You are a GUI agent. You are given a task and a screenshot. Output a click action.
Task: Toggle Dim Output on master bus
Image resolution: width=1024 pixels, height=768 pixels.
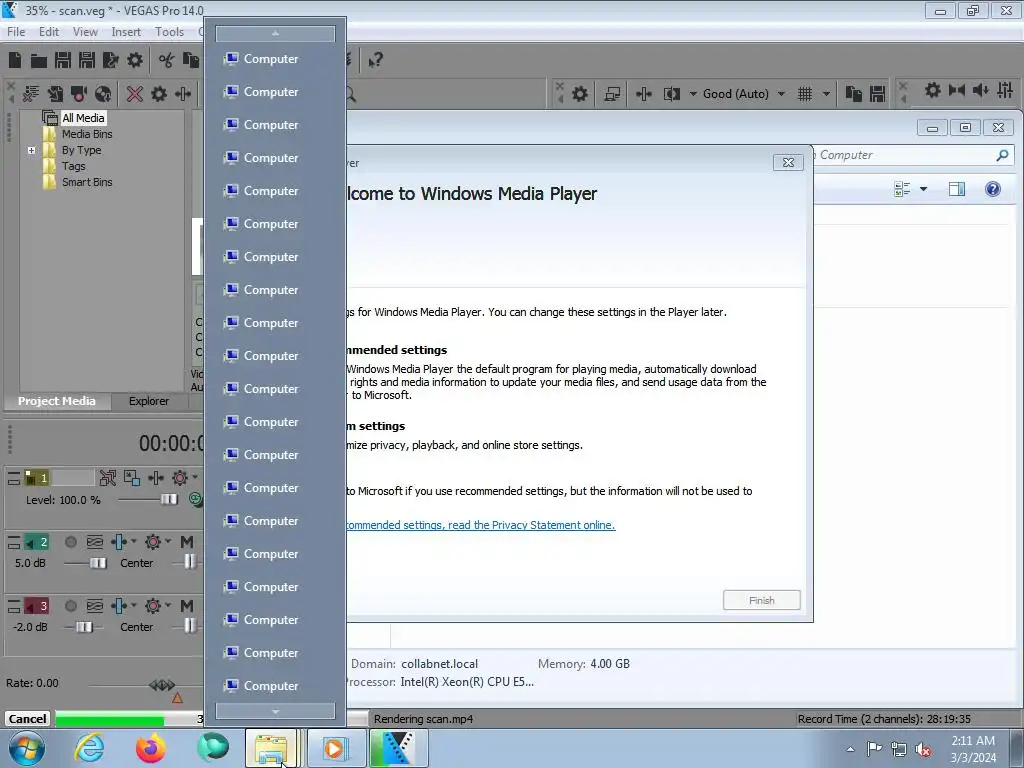pos(981,90)
